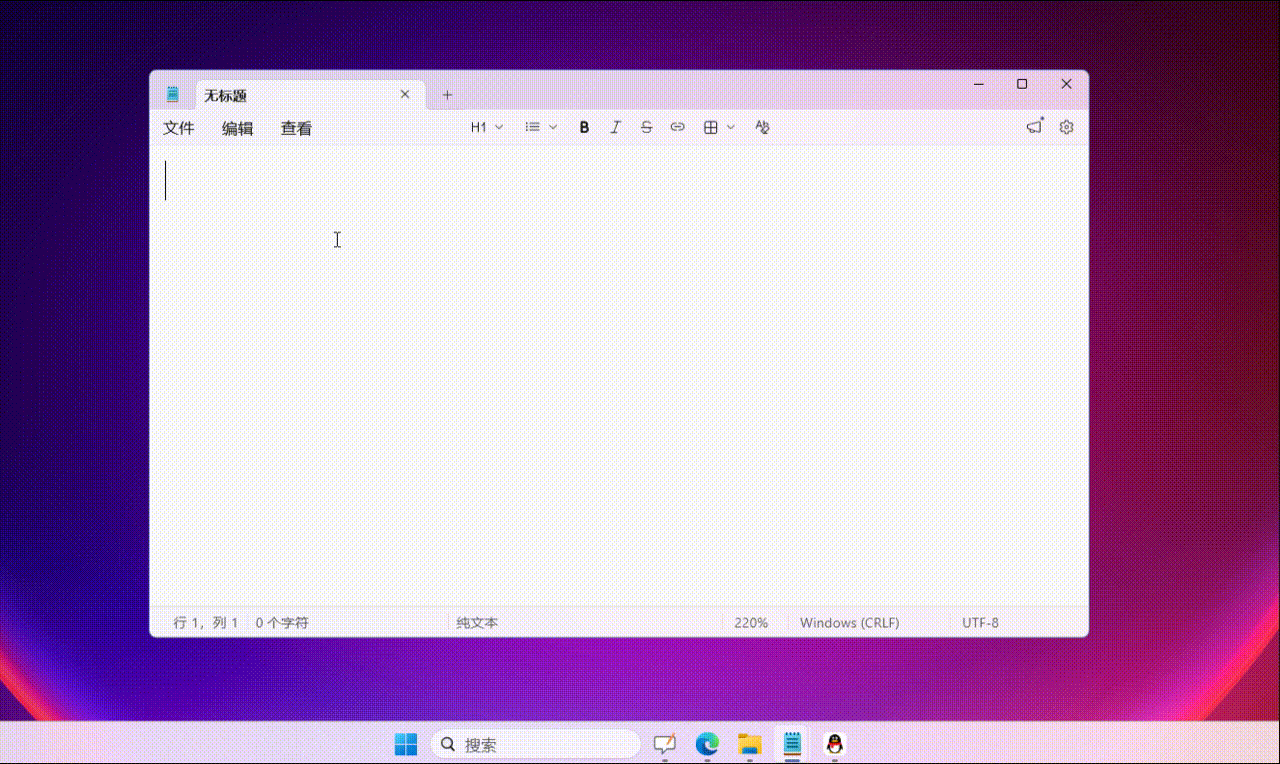Open the Windows Start menu
Viewport: 1280px width, 764px height.
point(405,744)
